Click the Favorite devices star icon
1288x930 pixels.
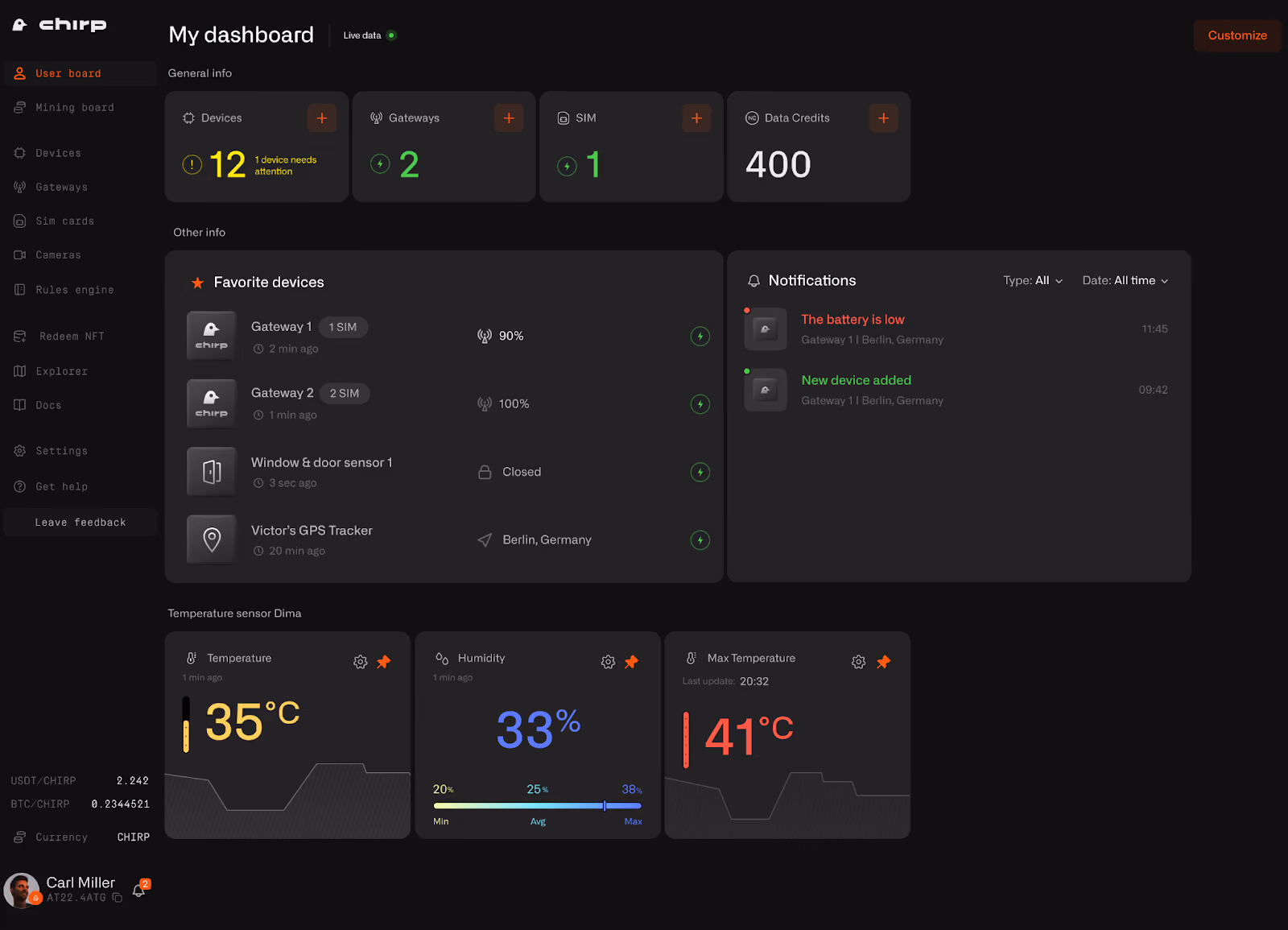click(x=197, y=283)
